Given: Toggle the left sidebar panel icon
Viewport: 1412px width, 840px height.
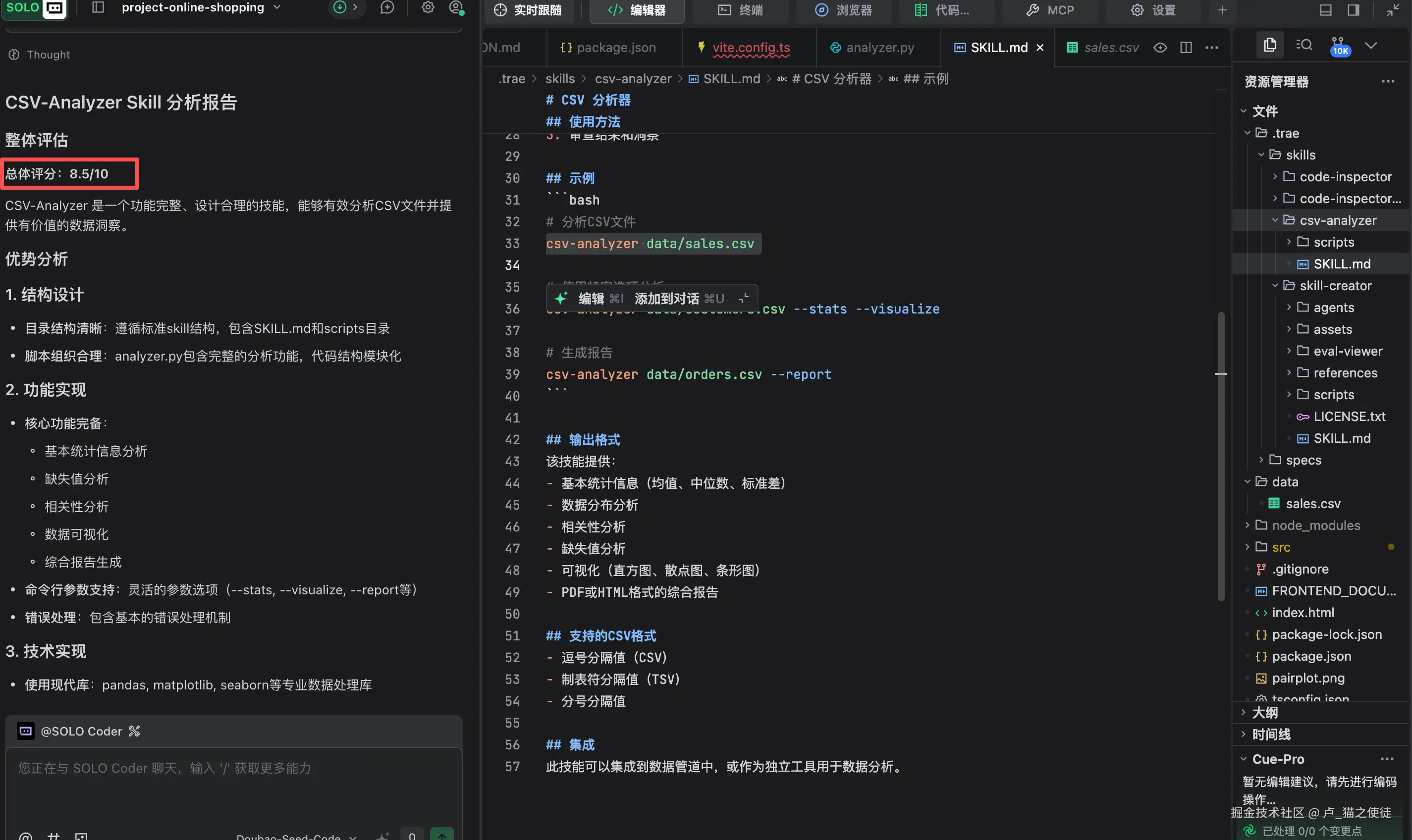Looking at the screenshot, I should (x=98, y=8).
